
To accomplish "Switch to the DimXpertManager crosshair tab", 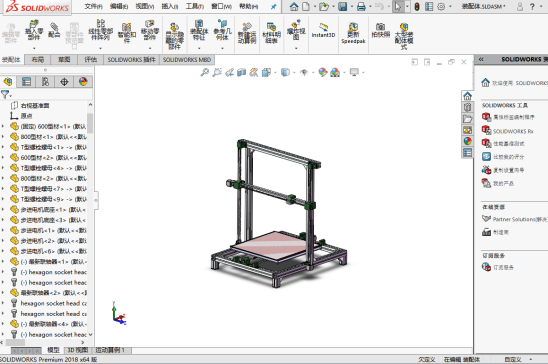I will pos(64,82).
